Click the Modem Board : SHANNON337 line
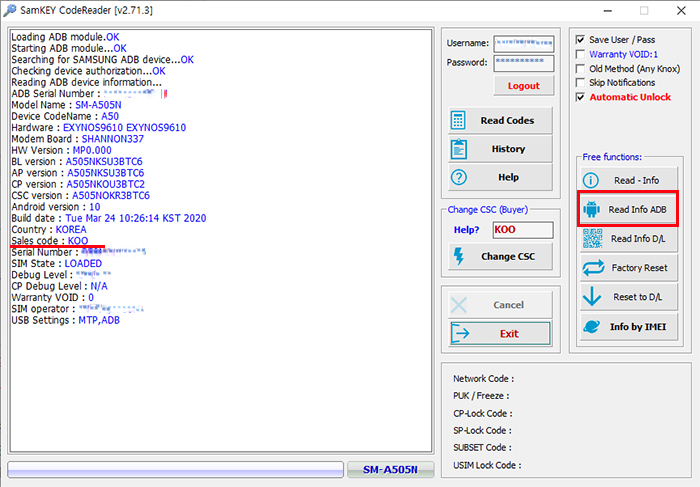Screen dimensions: 700x487 (77, 139)
